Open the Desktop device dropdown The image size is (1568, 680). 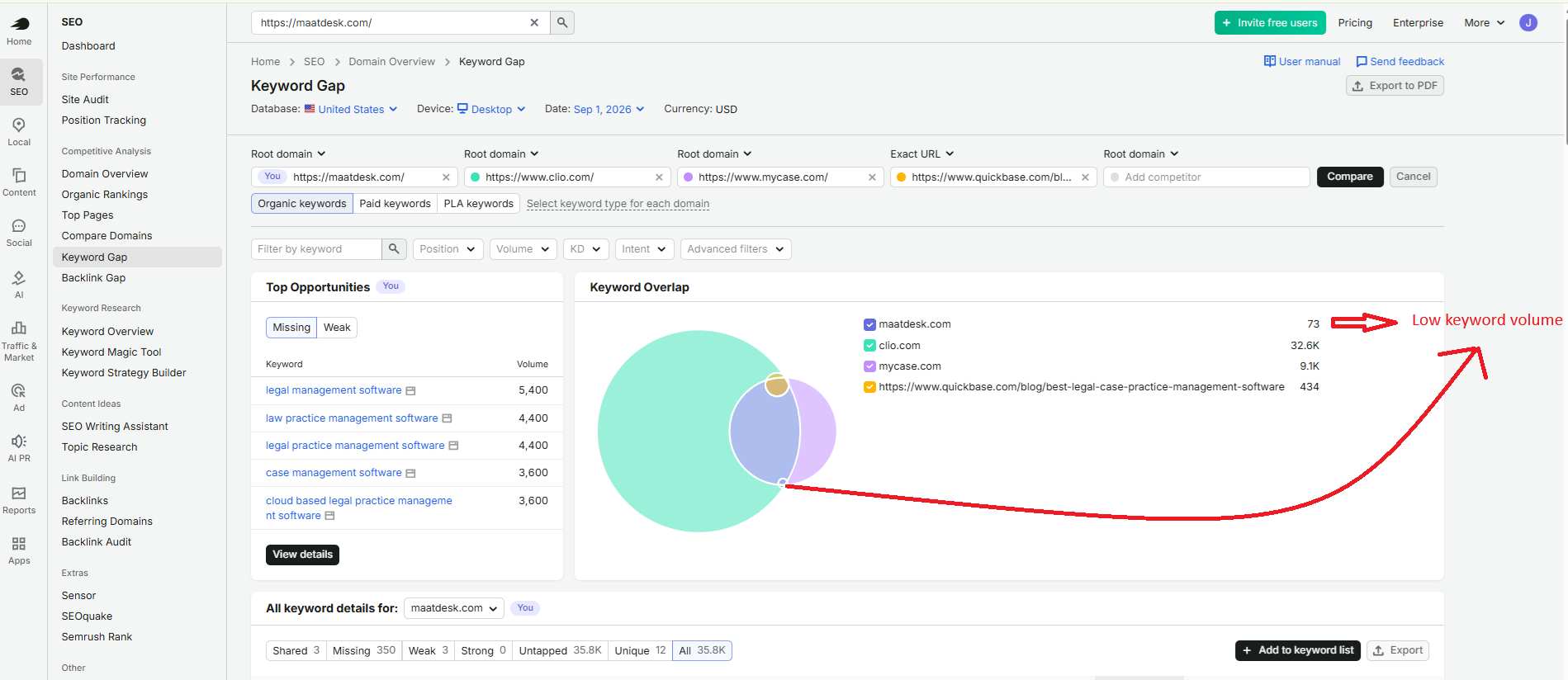pos(491,109)
